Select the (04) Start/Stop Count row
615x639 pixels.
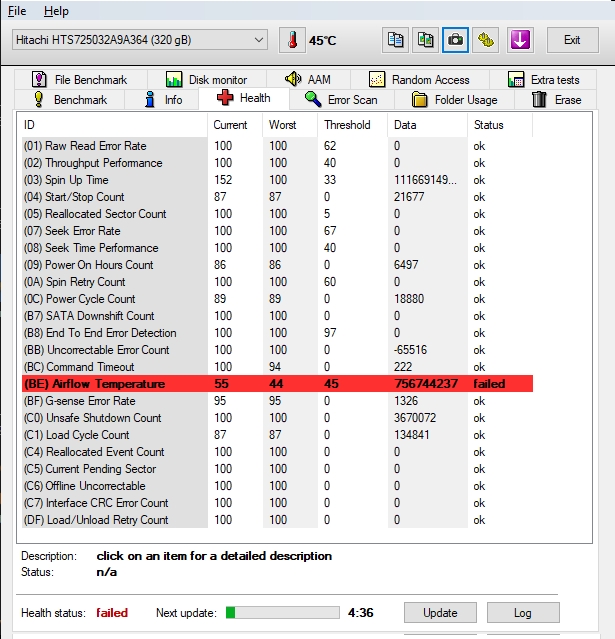(277, 197)
